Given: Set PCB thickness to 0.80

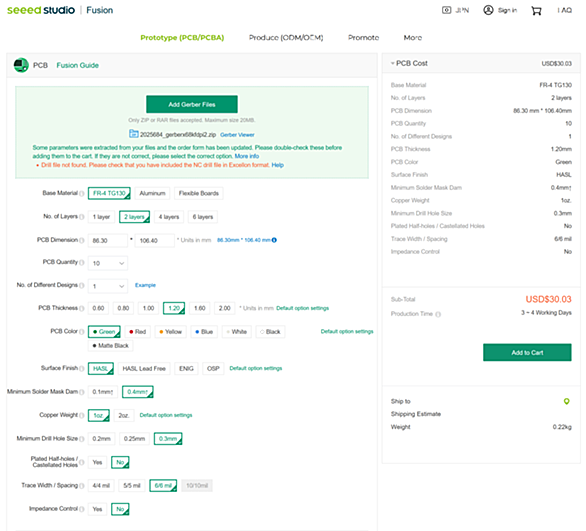Looking at the screenshot, I should pyautogui.click(x=123, y=308).
